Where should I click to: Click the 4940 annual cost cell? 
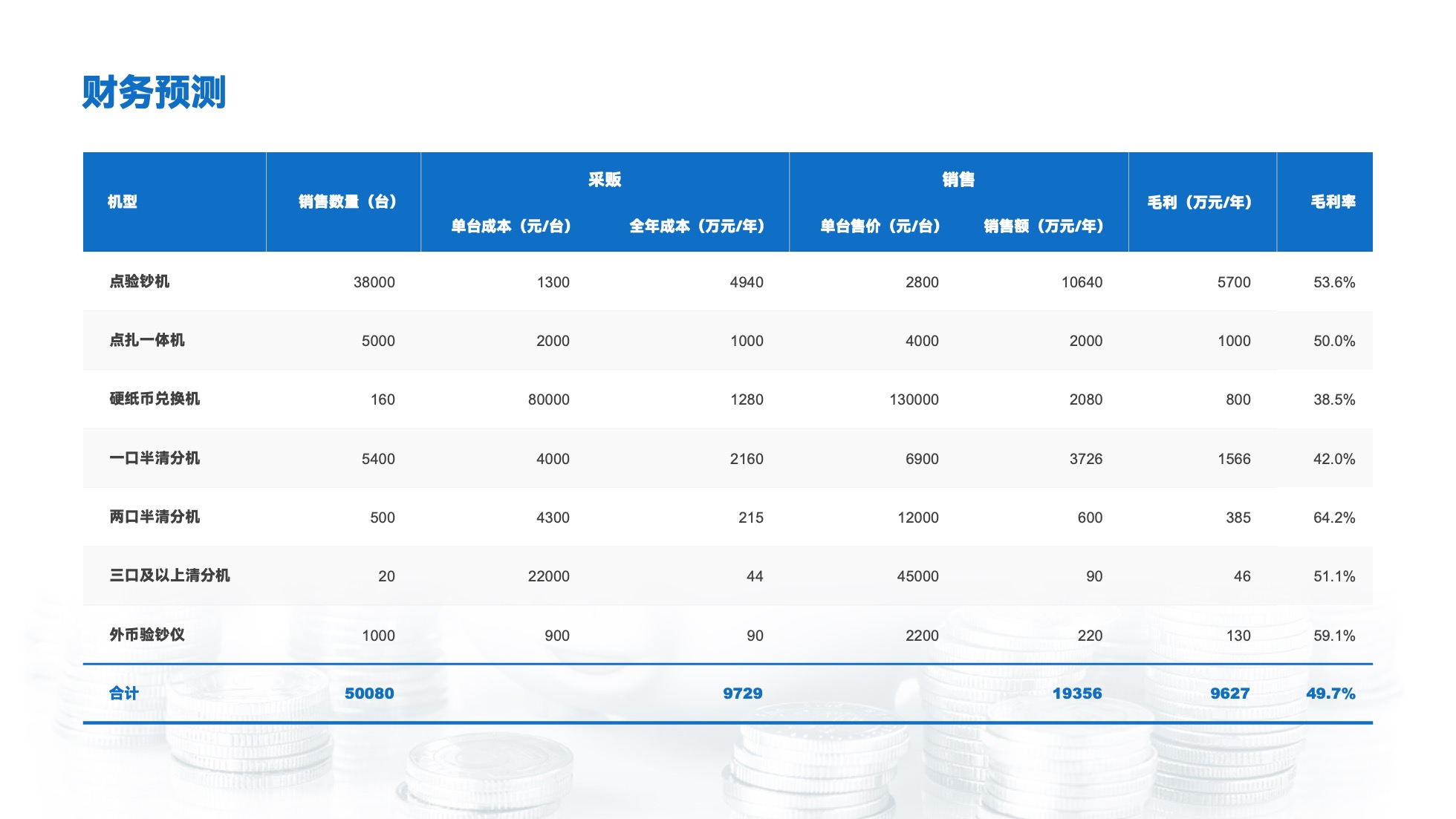click(x=747, y=282)
